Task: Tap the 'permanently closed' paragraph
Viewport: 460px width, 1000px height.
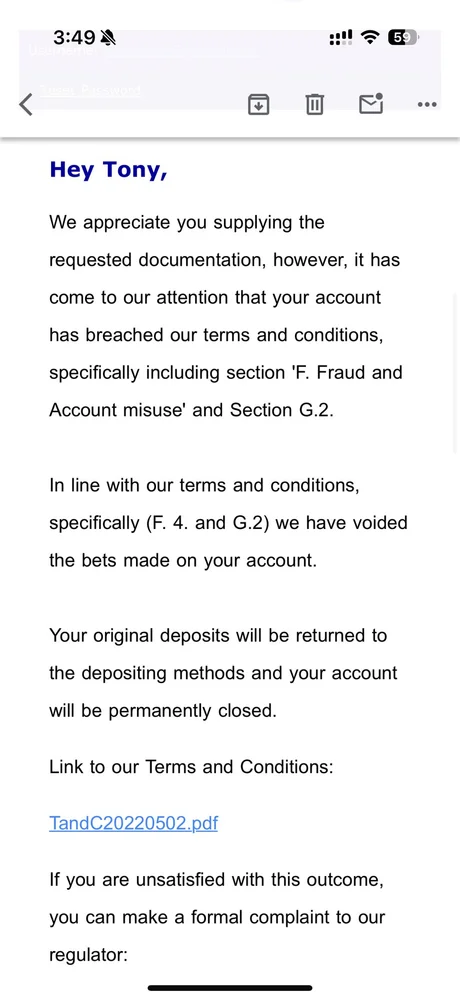Action: [223, 673]
